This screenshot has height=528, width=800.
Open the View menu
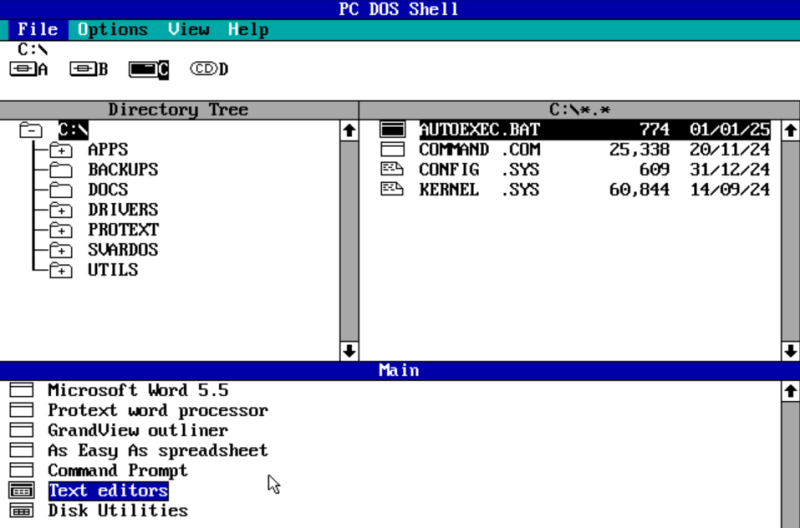click(x=188, y=30)
